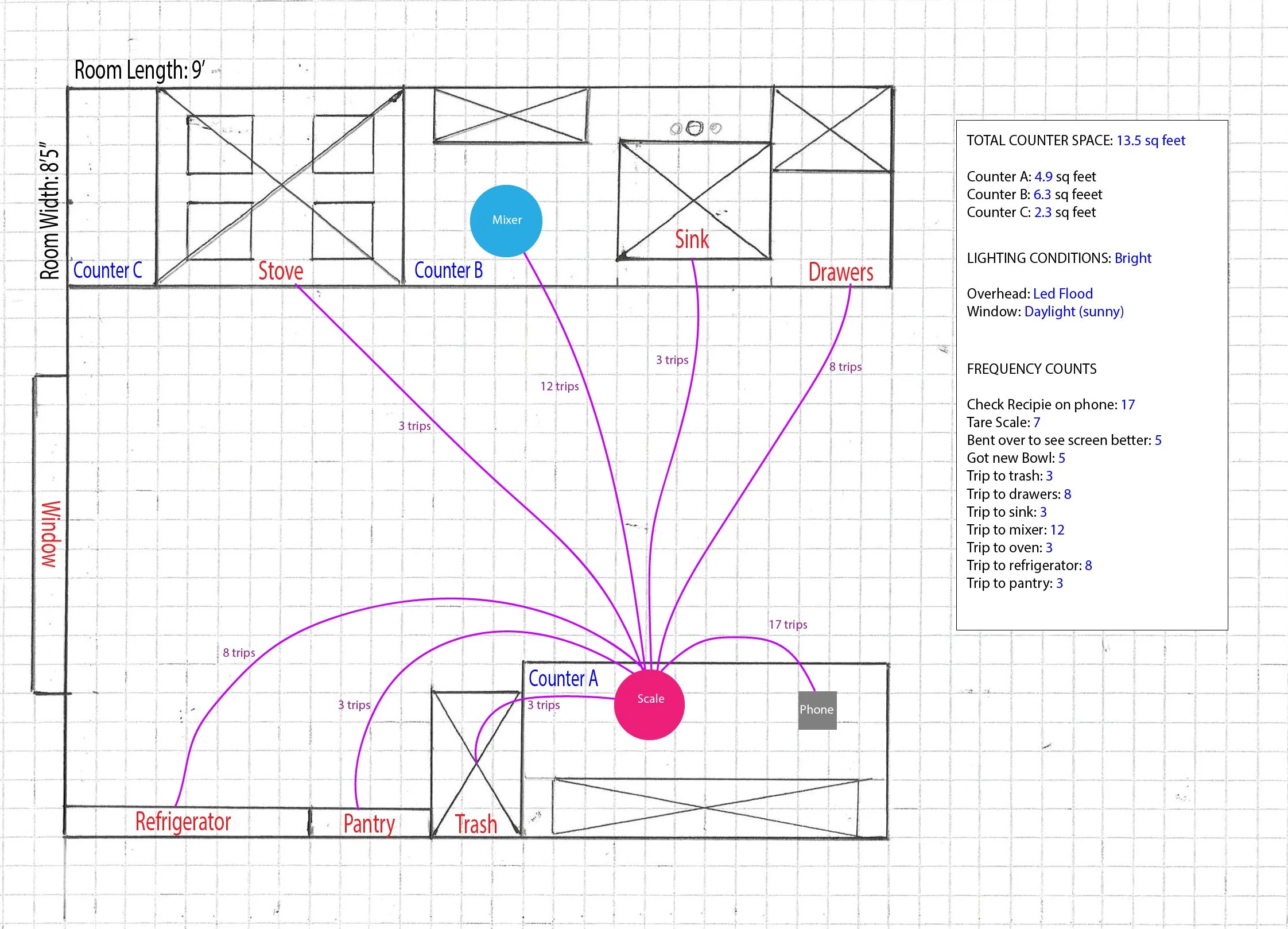Click the Pantry label
The image size is (1288, 929).
point(368,824)
